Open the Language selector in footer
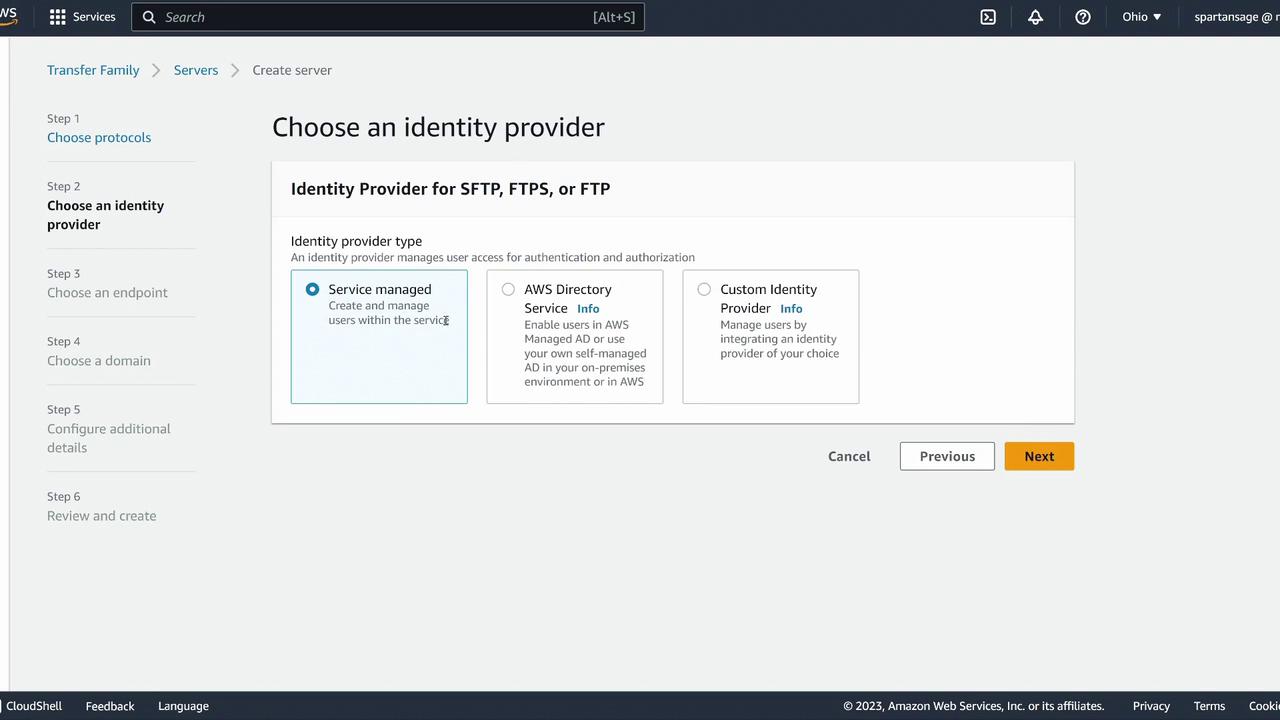The image size is (1280, 720). (183, 706)
